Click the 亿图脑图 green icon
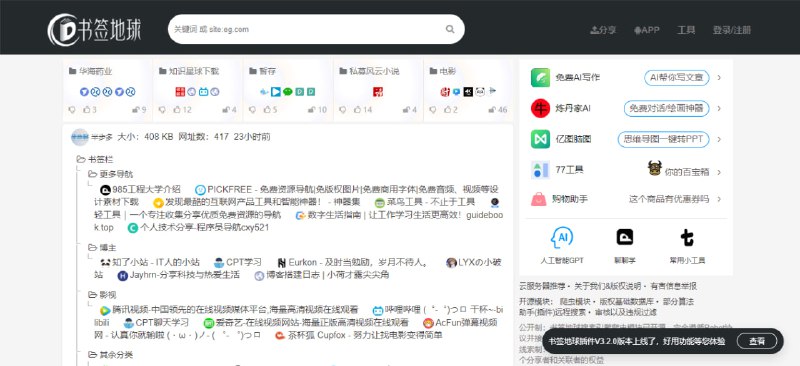The width and height of the screenshot is (800, 366). point(540,139)
